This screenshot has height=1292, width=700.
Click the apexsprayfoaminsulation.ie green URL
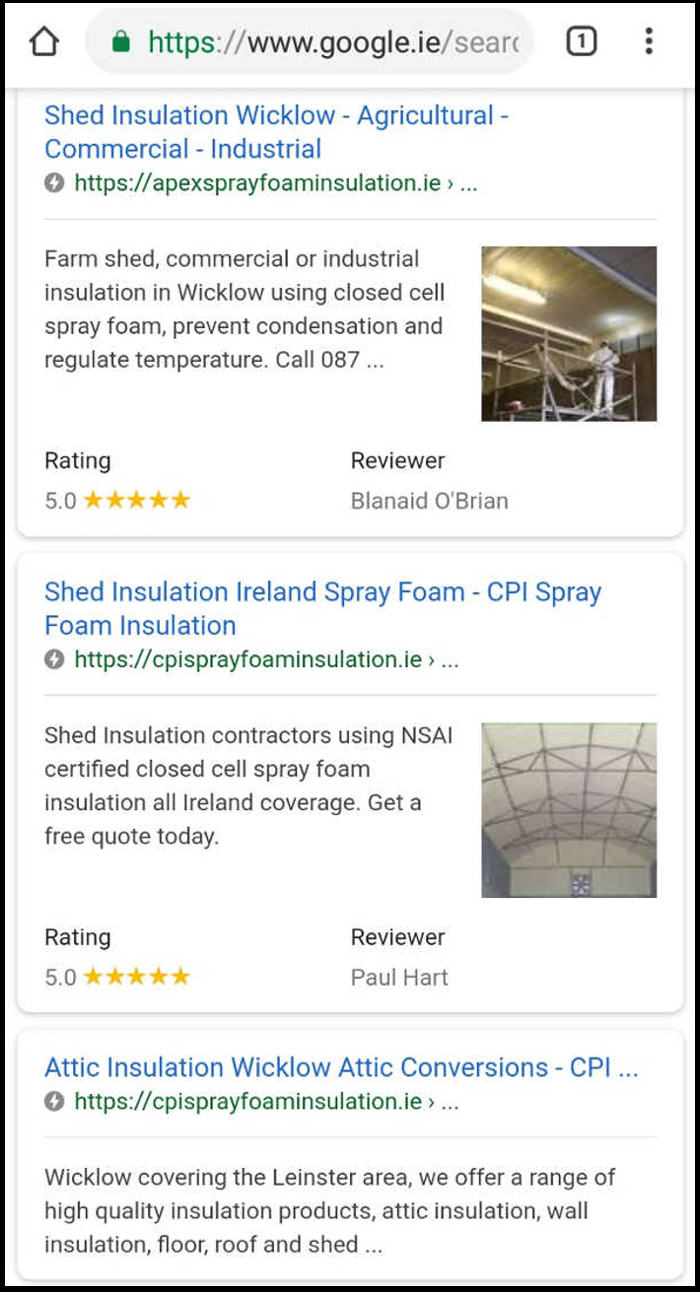(x=258, y=184)
